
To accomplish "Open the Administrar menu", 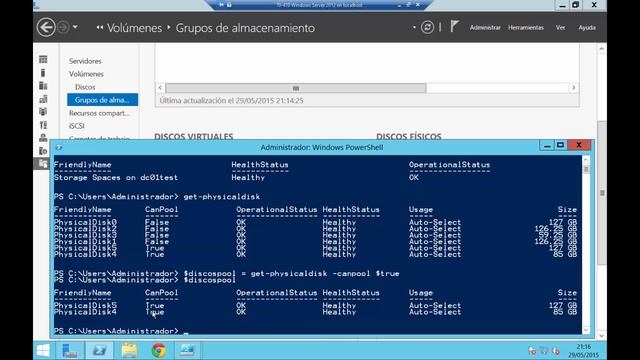I will 485,27.
